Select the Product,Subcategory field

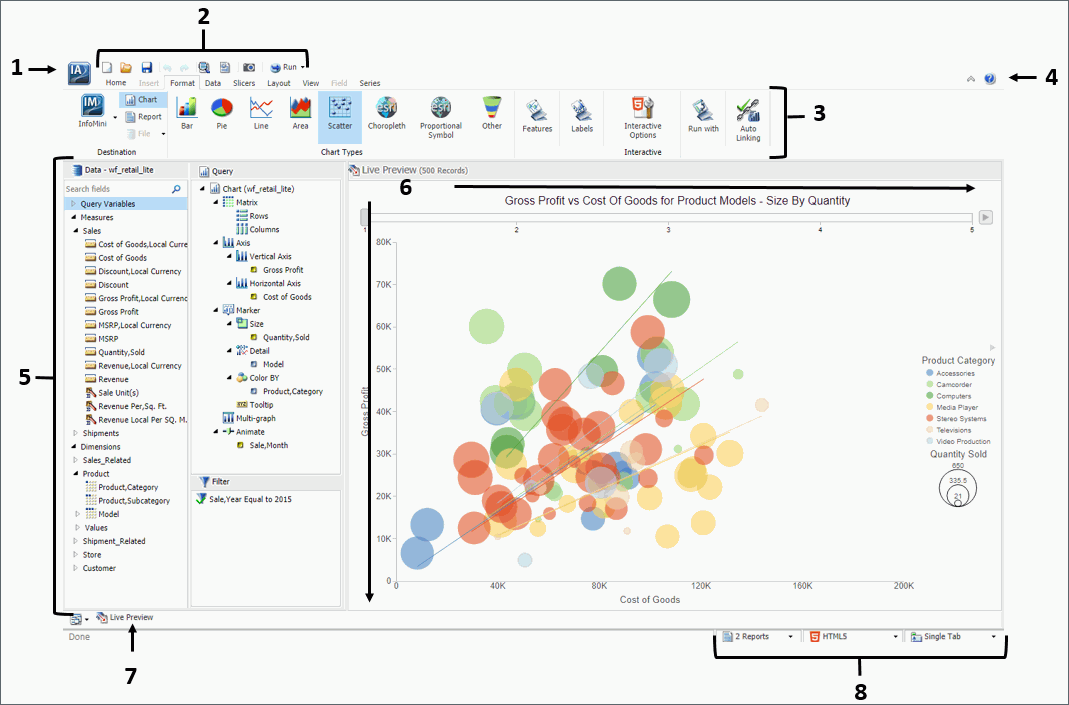[127, 500]
